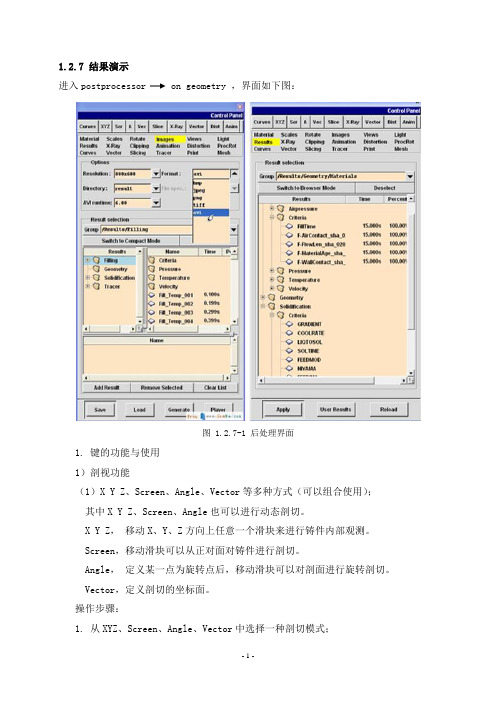
Task: Click the Tracer folder icon in the tree
Action: click(x=96, y=287)
